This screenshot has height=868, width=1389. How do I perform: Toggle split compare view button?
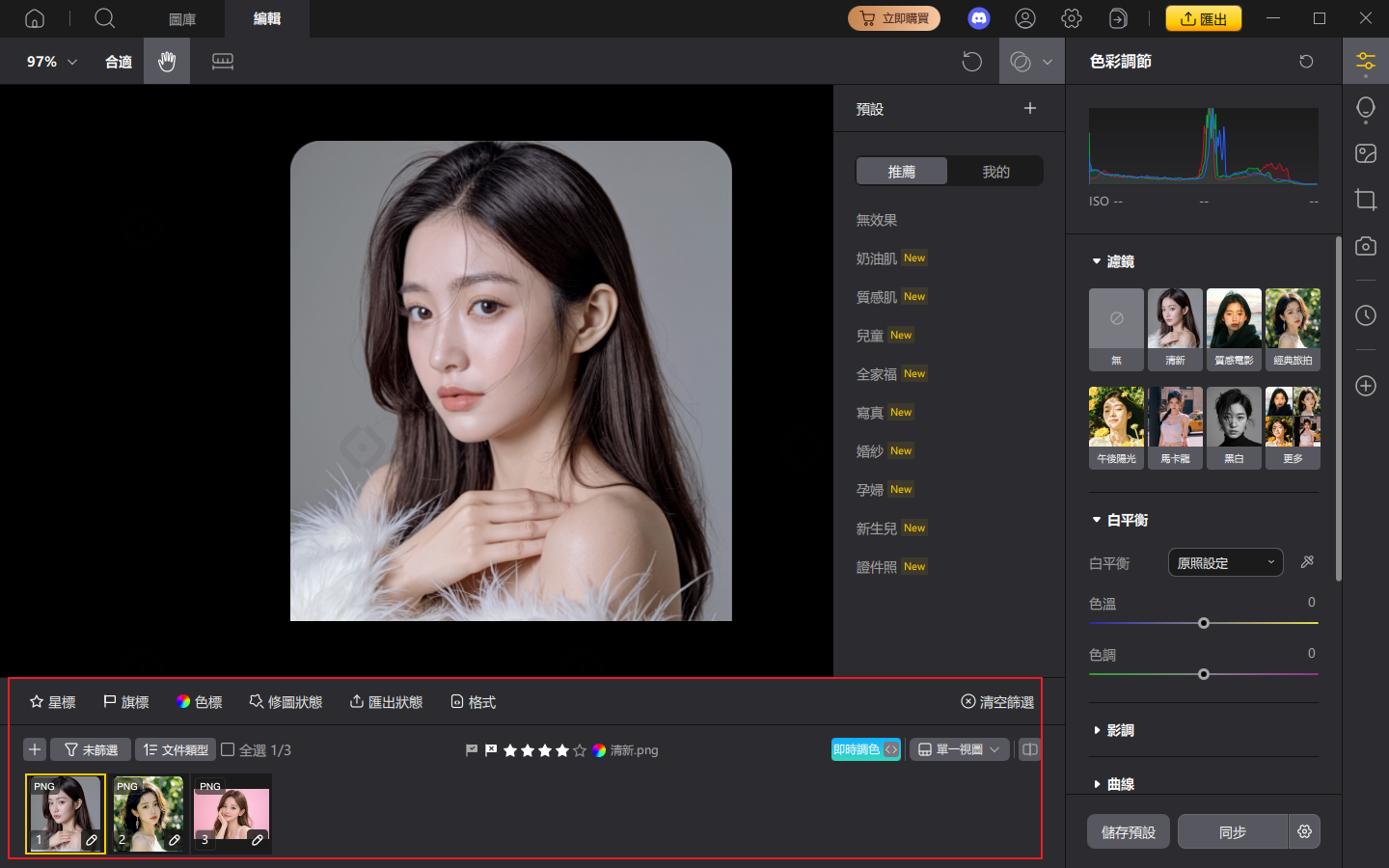click(1030, 749)
